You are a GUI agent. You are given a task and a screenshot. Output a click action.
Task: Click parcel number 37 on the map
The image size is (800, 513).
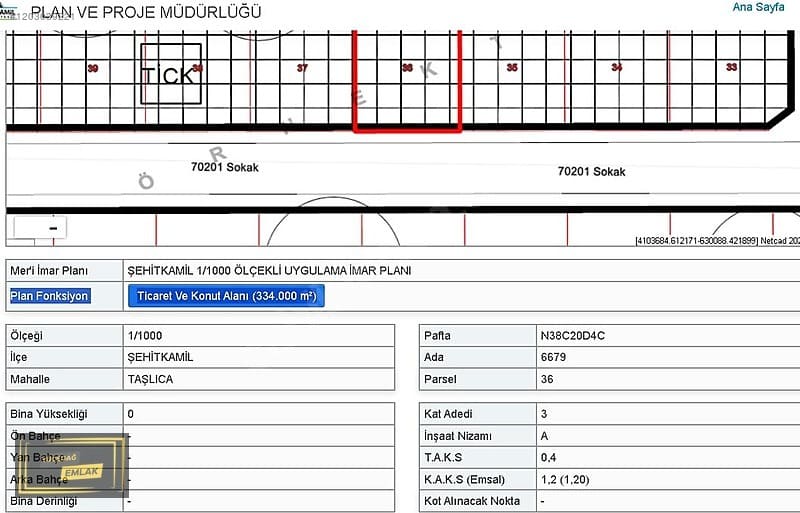click(302, 68)
